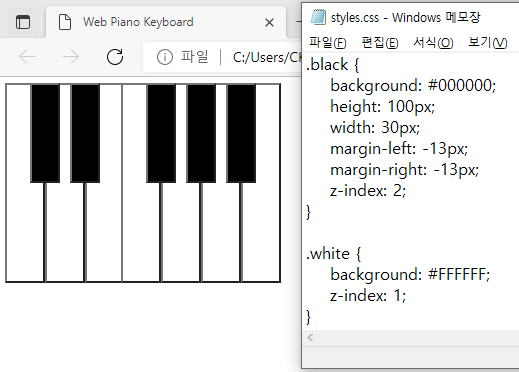Click the browser tab actions icon
Screen dimensions: 519x372
pos(23,22)
